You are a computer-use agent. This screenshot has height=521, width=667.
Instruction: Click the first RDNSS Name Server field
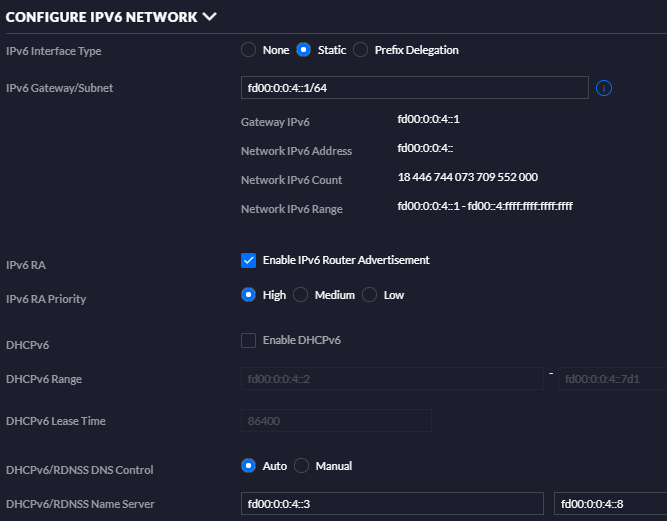coord(391,504)
